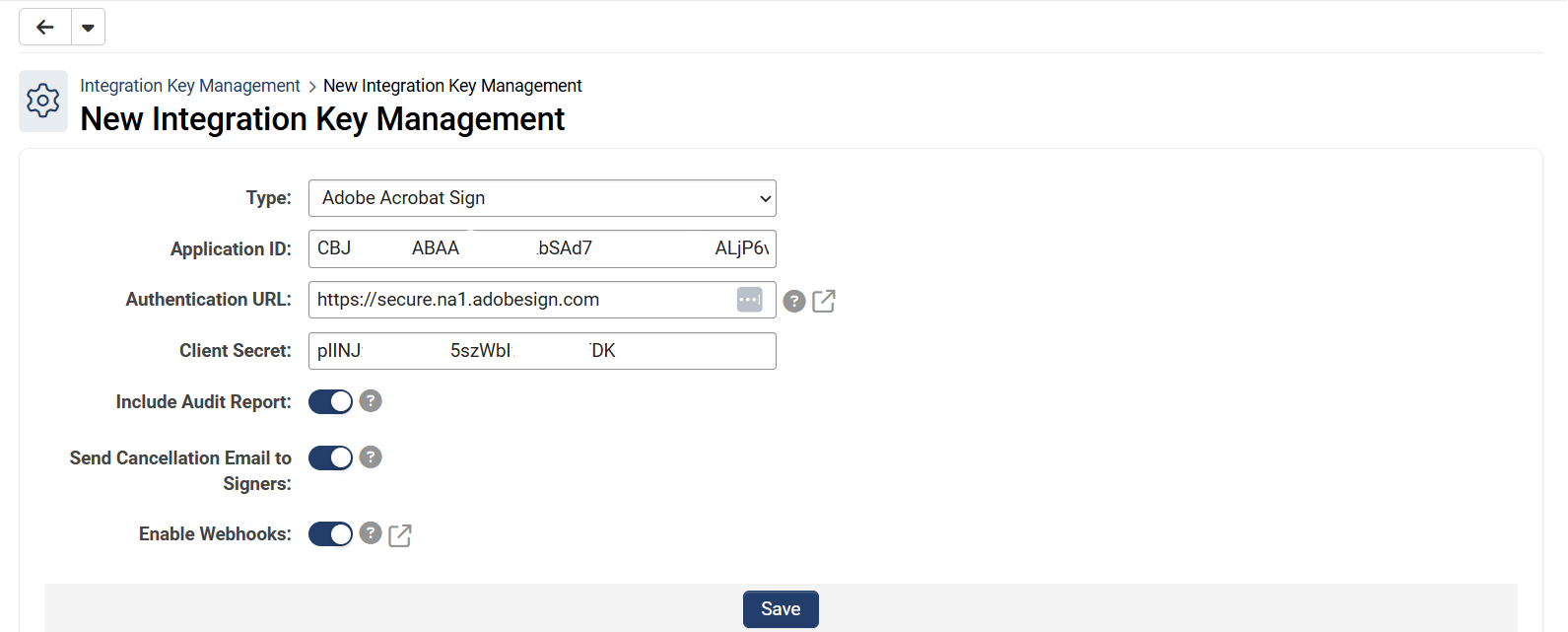Click the Save button
Viewport: 1568px width, 632px height.
coord(781,609)
